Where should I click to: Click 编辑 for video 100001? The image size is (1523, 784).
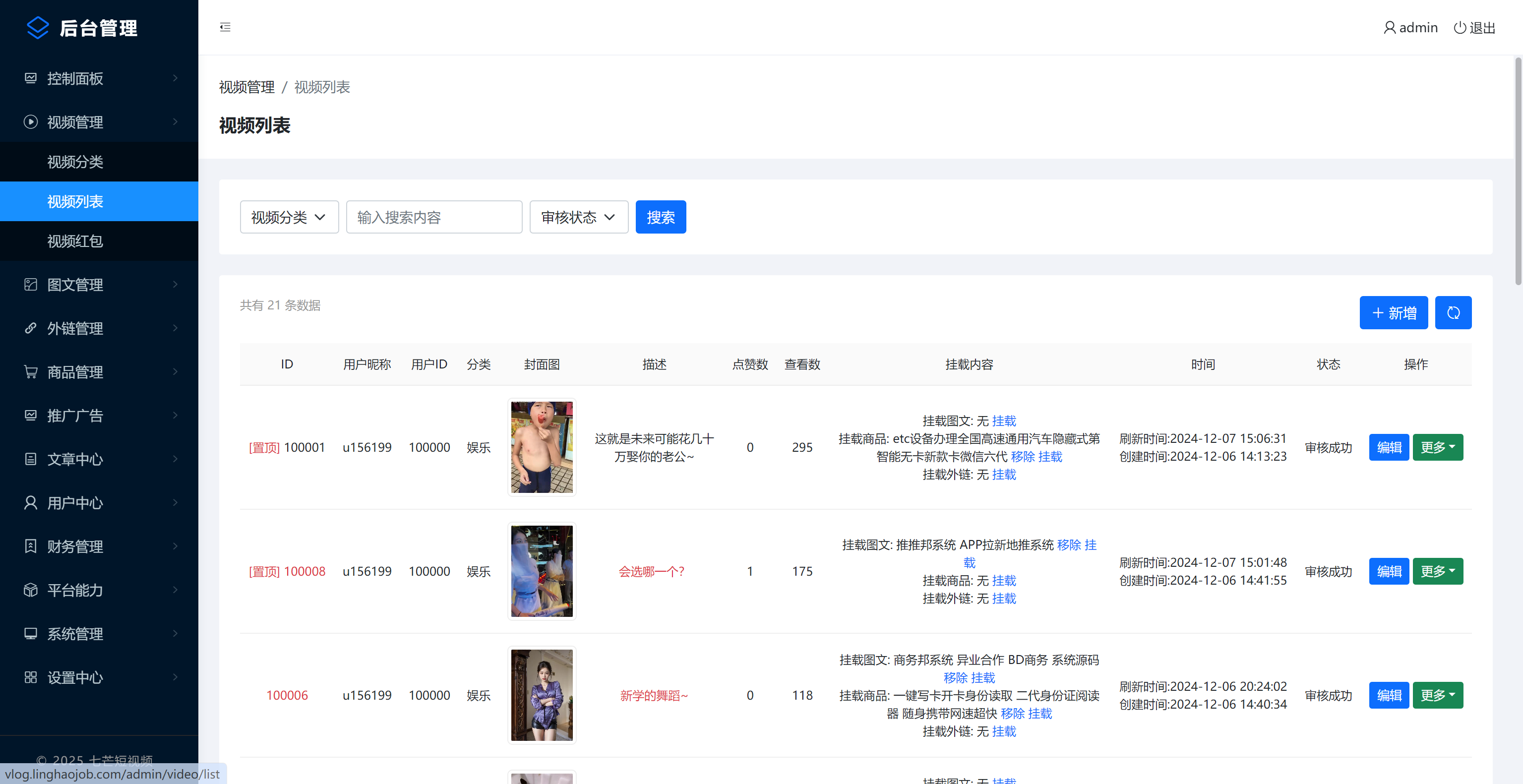(1389, 448)
